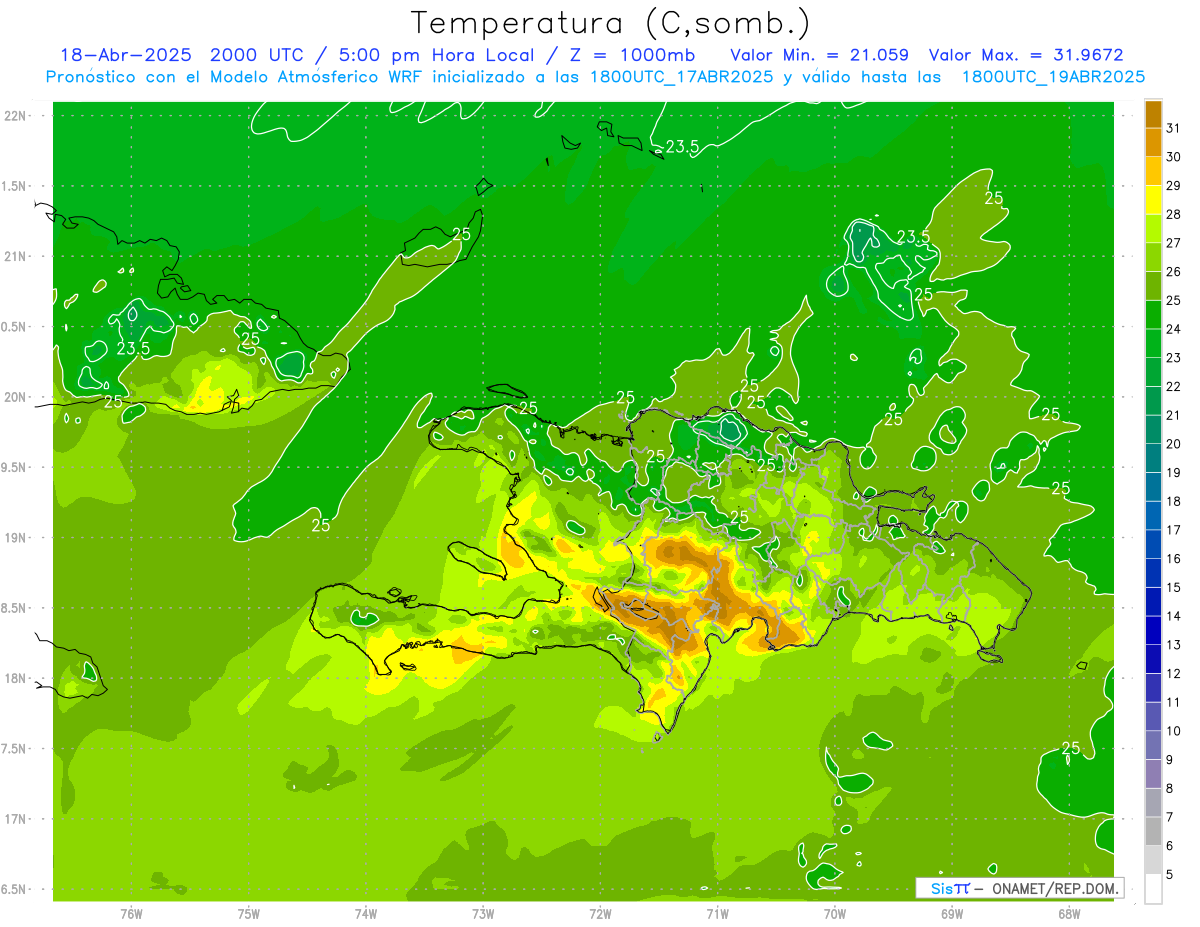The height and width of the screenshot is (927, 1200).
Task: Click the "68W" longitude axis label
Action: tap(1068, 913)
